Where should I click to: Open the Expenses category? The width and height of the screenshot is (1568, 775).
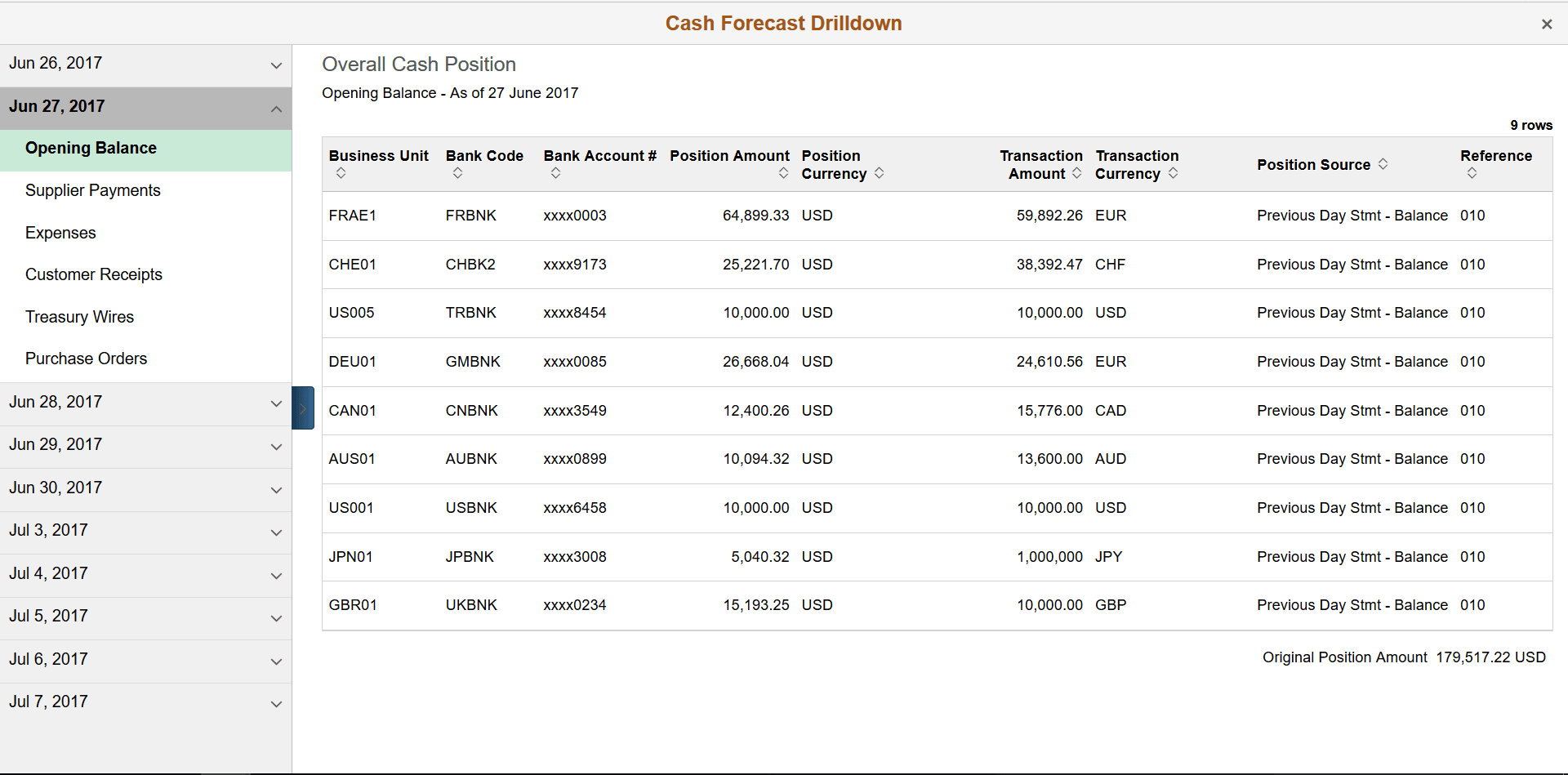(60, 233)
